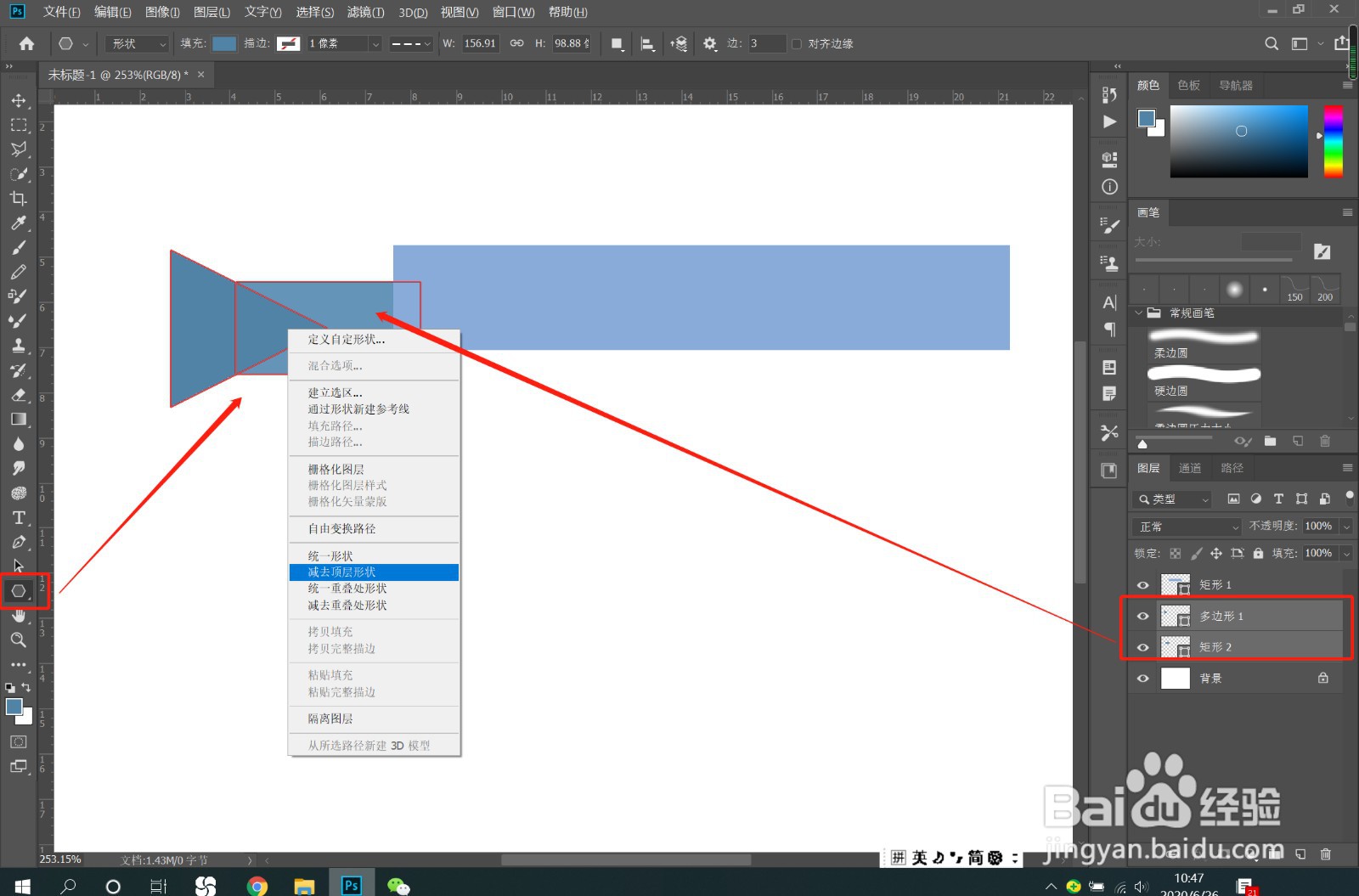Open path alignment icon in options bar

(647, 43)
